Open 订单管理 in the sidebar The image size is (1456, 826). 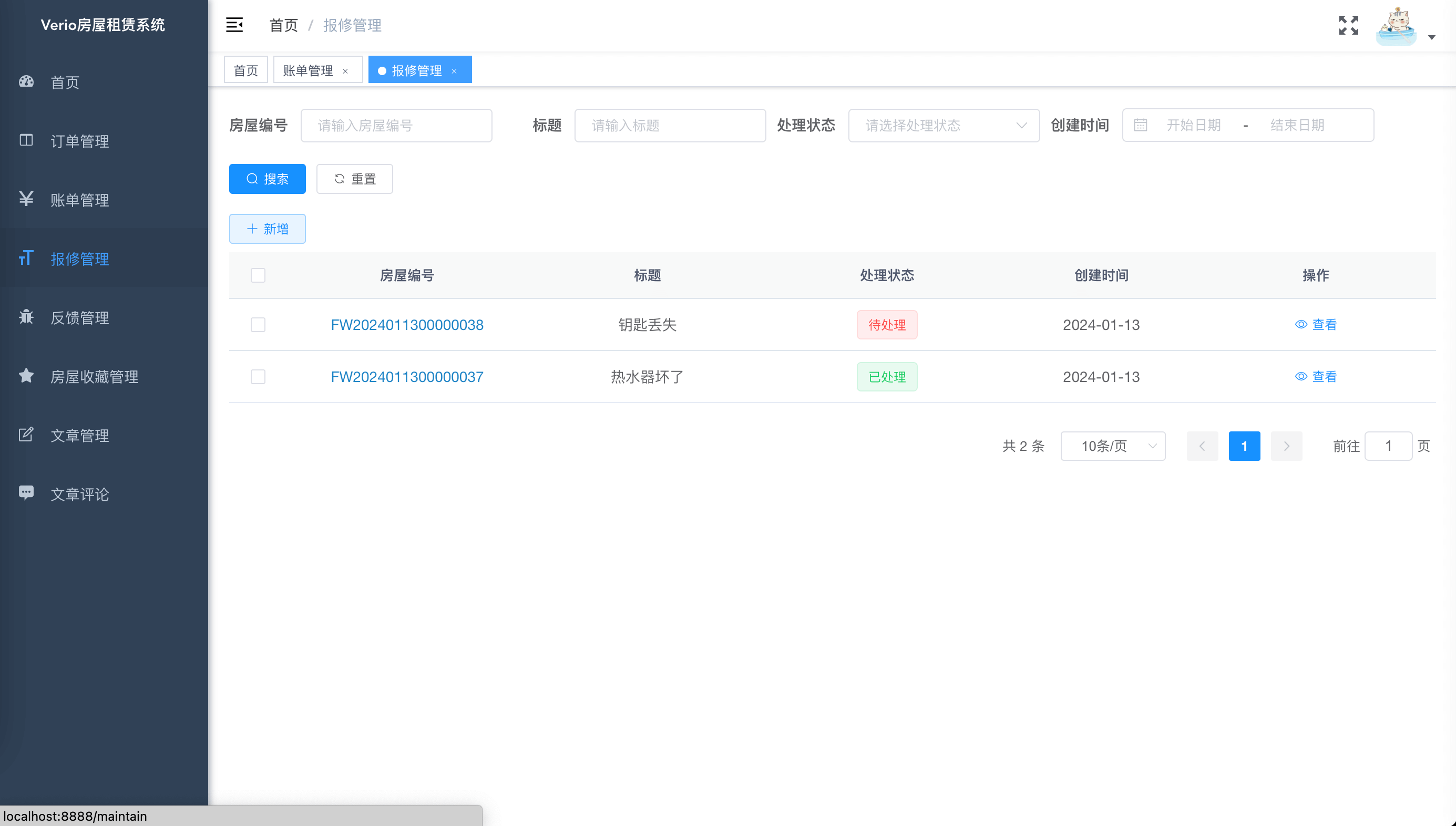[x=79, y=141]
